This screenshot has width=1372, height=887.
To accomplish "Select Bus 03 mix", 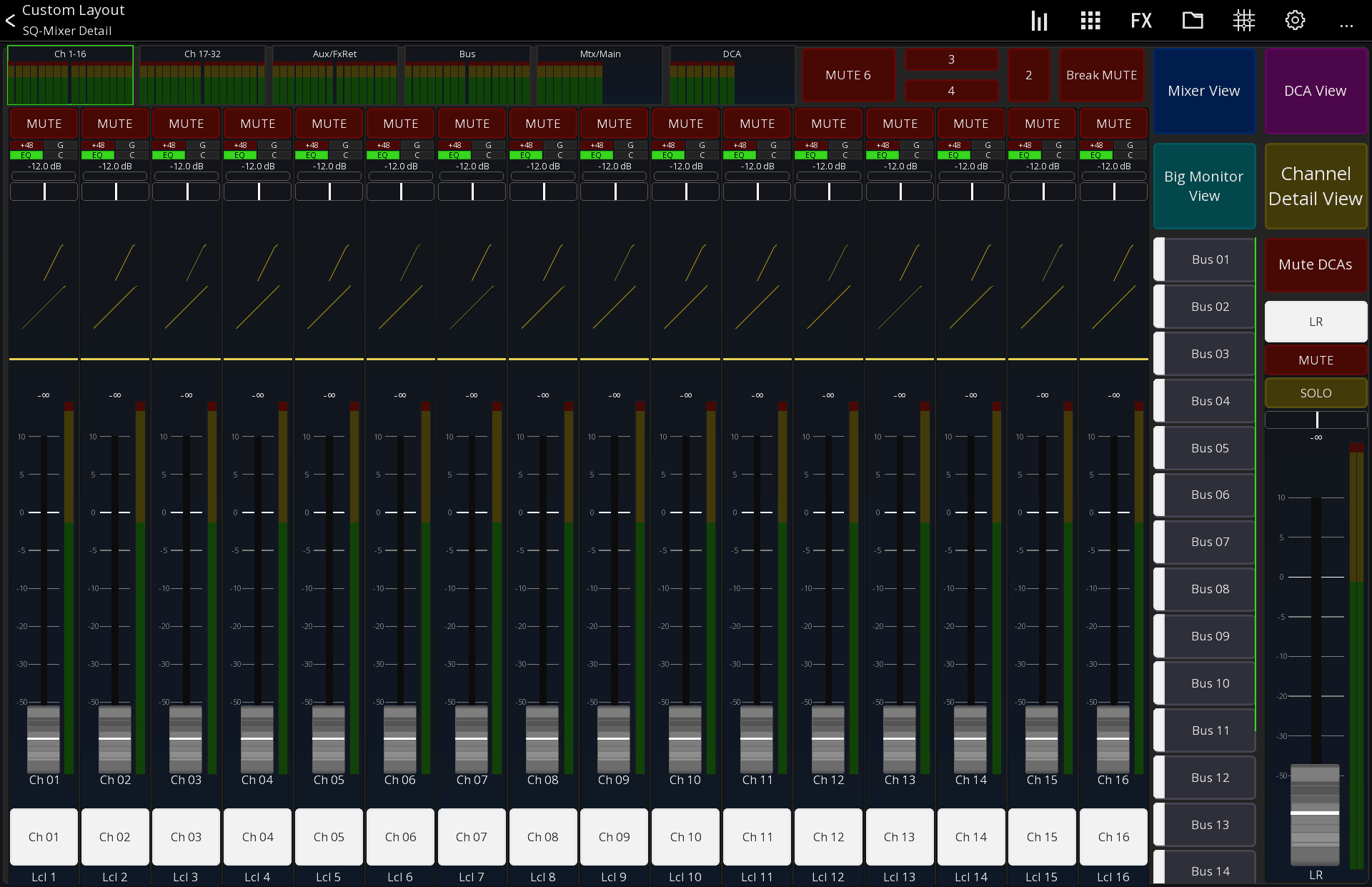I will (x=1205, y=354).
